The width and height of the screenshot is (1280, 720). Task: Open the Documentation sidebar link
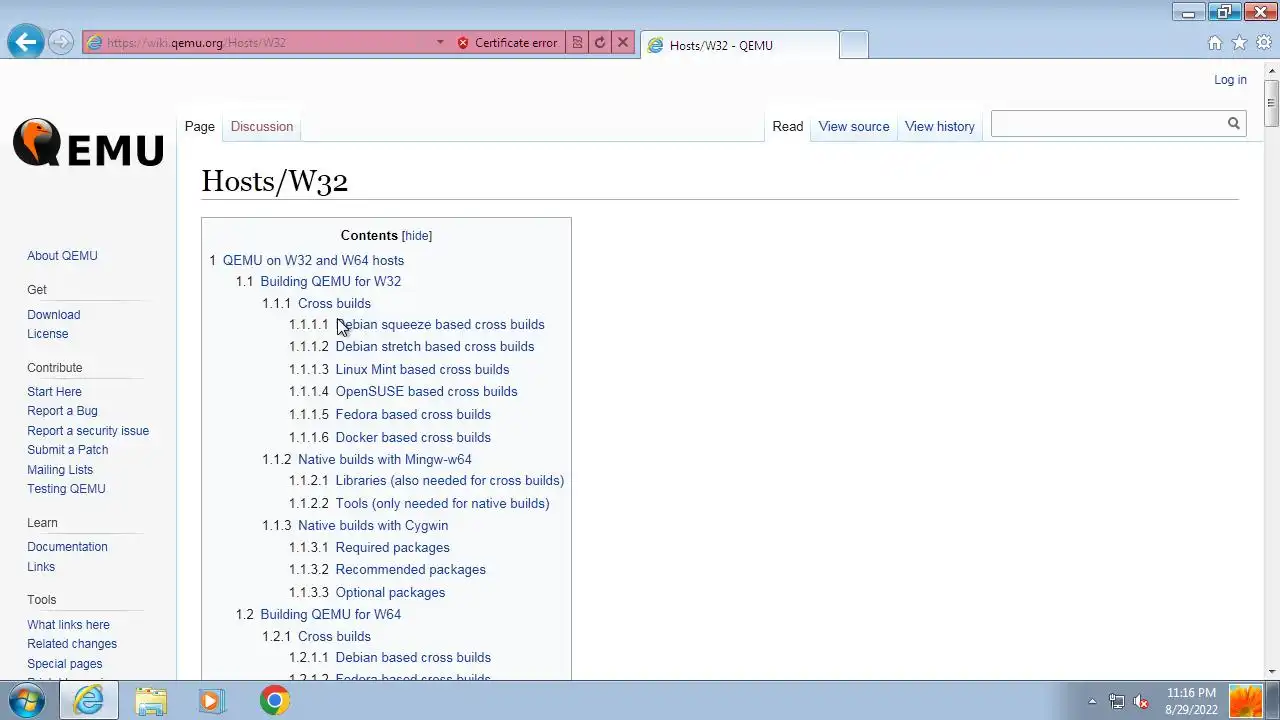tap(67, 547)
